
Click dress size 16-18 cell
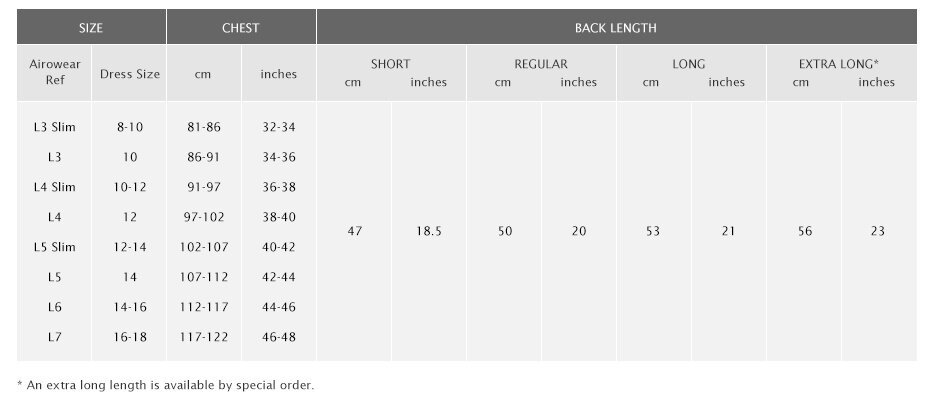click(130, 337)
